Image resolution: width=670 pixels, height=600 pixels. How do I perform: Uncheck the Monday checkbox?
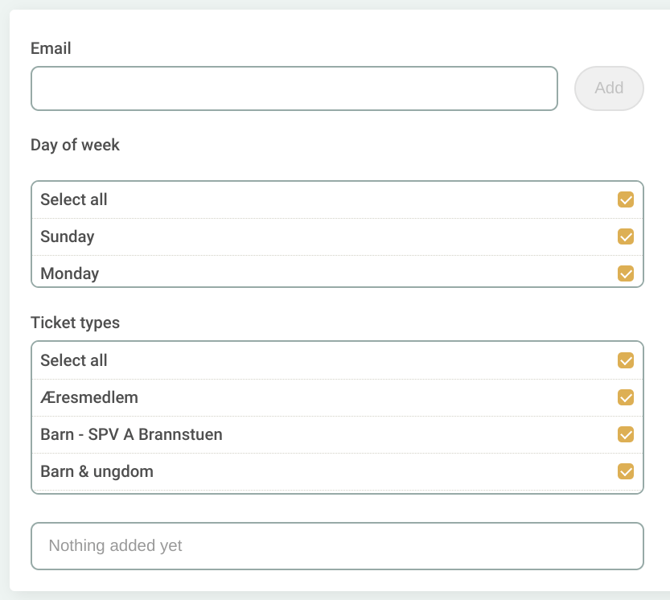[x=626, y=273]
